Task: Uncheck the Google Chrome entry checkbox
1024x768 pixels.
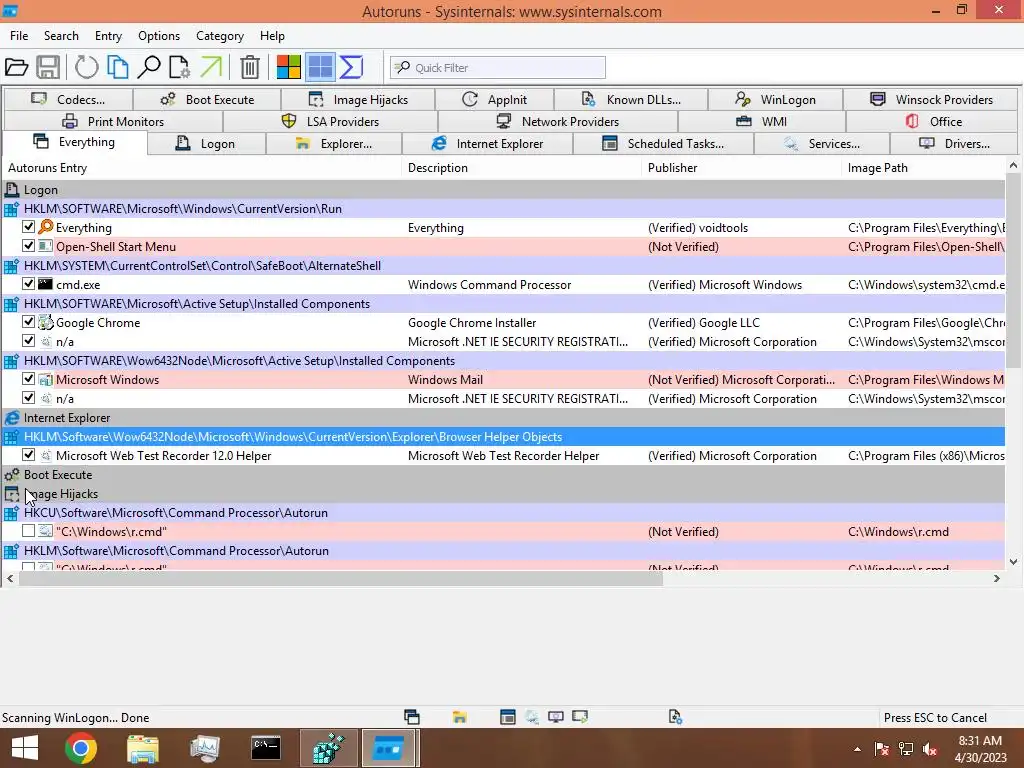Action: (28, 321)
